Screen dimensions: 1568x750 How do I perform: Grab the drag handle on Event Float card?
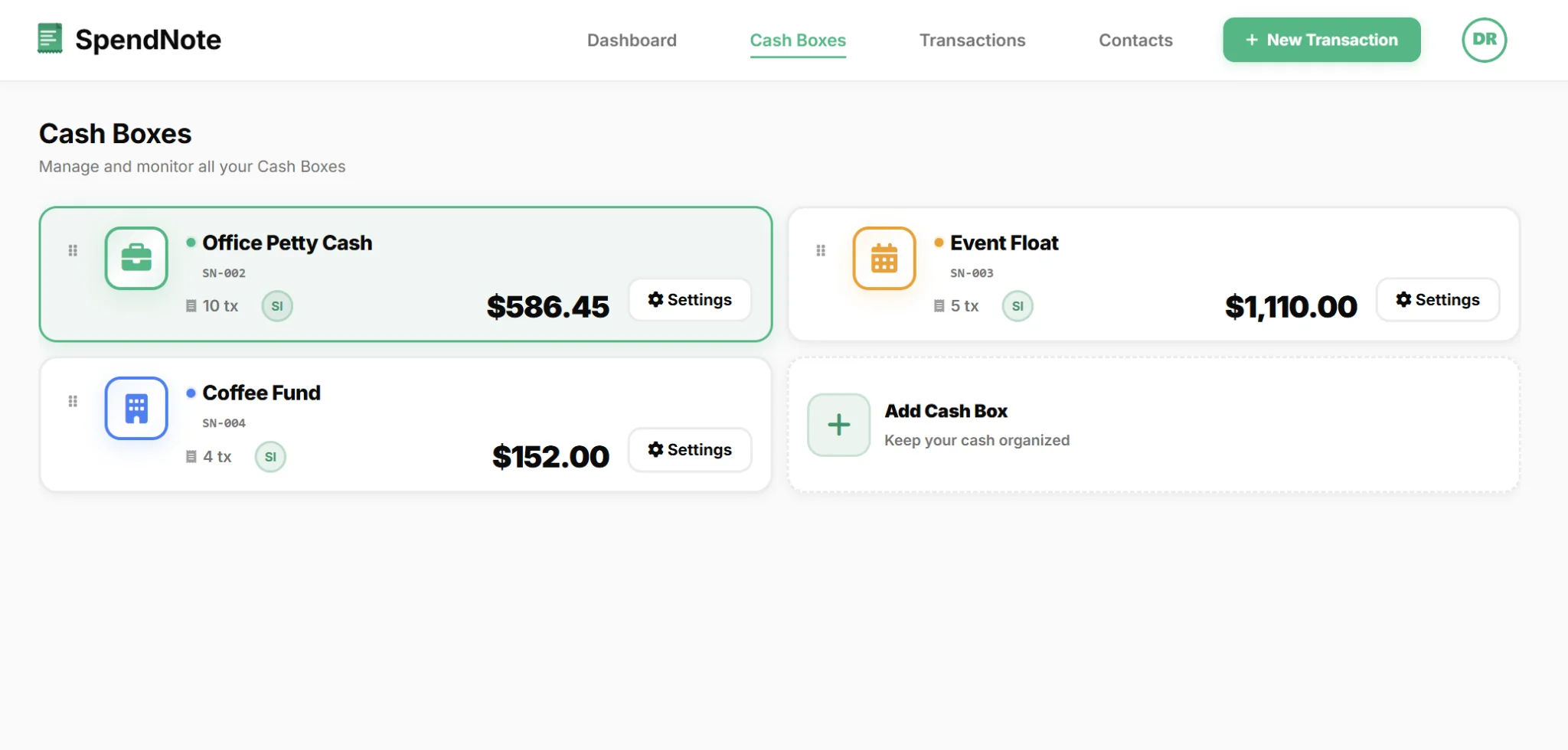[x=820, y=249]
